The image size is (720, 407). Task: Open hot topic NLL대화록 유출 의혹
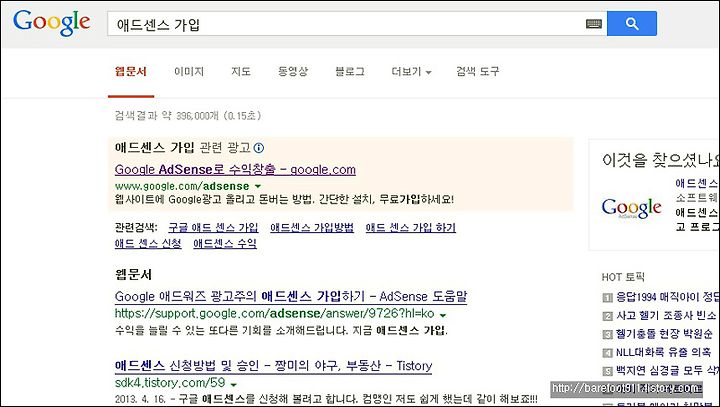[663, 352]
